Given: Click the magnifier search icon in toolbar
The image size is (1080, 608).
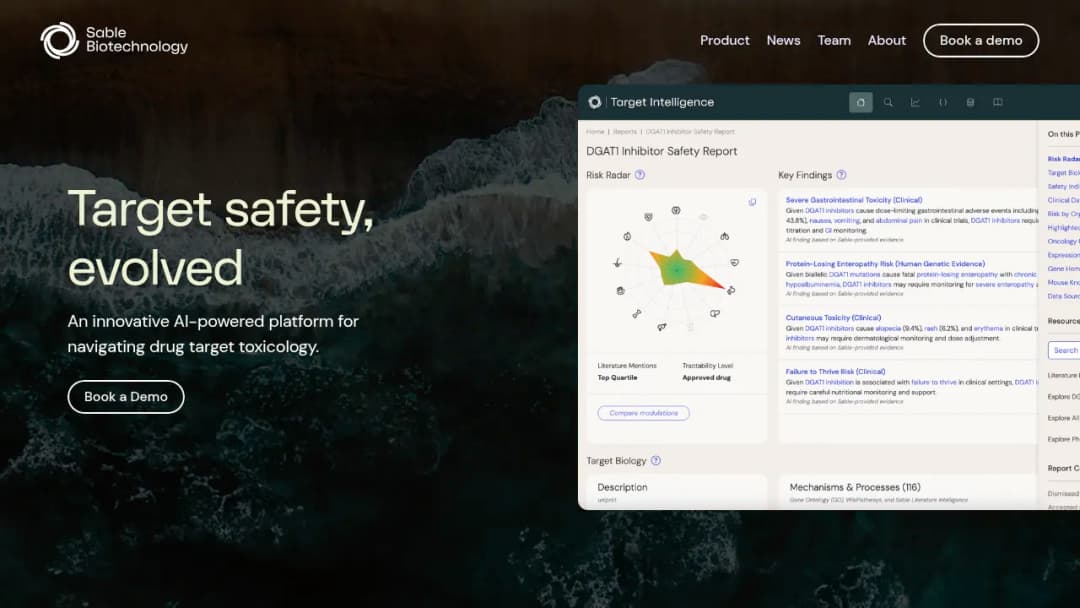Looking at the screenshot, I should tap(889, 103).
